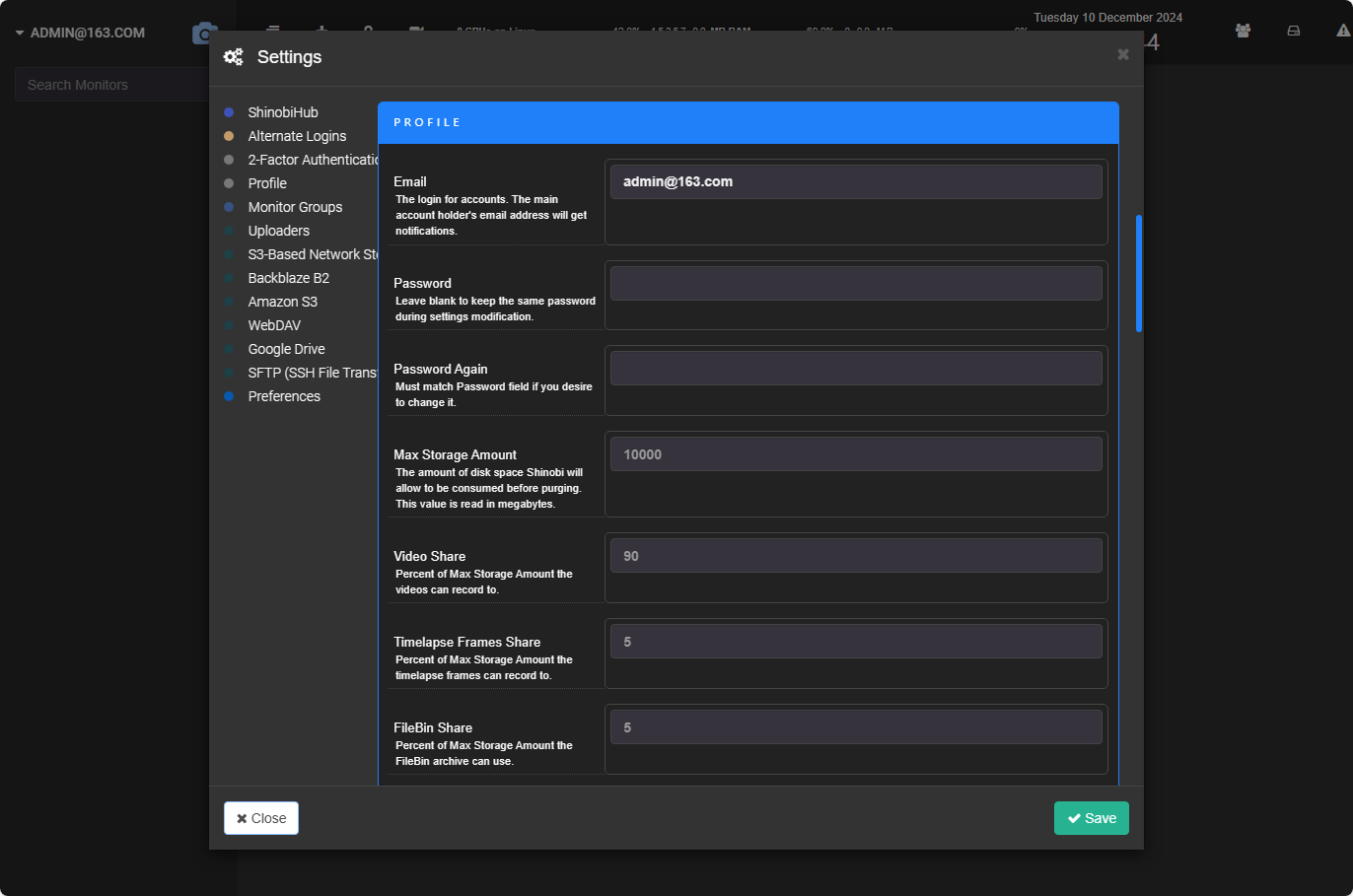Expand the ADMIN@163.COM account dropdown
Image resolution: width=1353 pixels, height=896 pixels.
pyautogui.click(x=80, y=33)
